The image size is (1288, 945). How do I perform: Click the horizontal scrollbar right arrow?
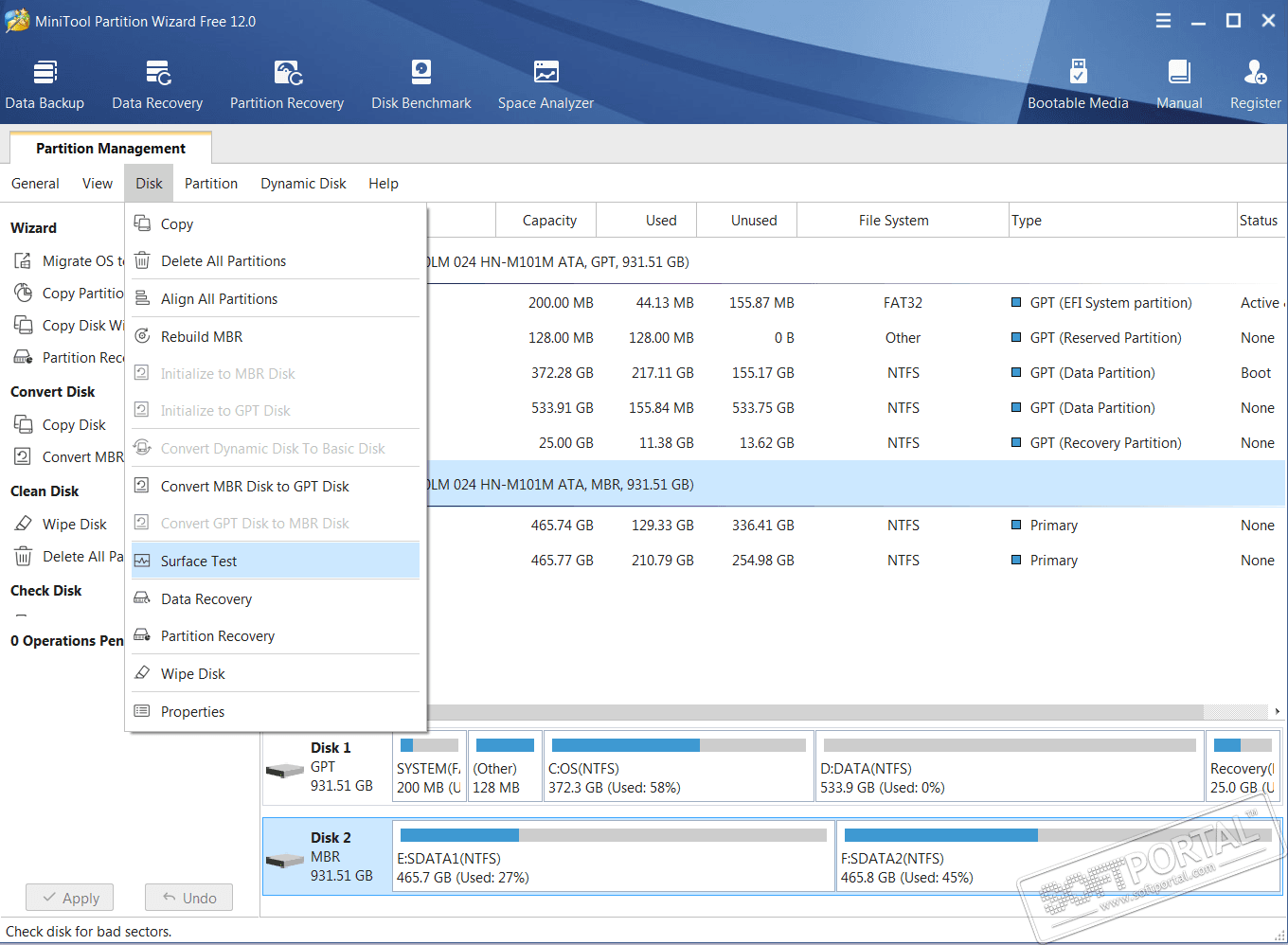pyautogui.click(x=1277, y=711)
